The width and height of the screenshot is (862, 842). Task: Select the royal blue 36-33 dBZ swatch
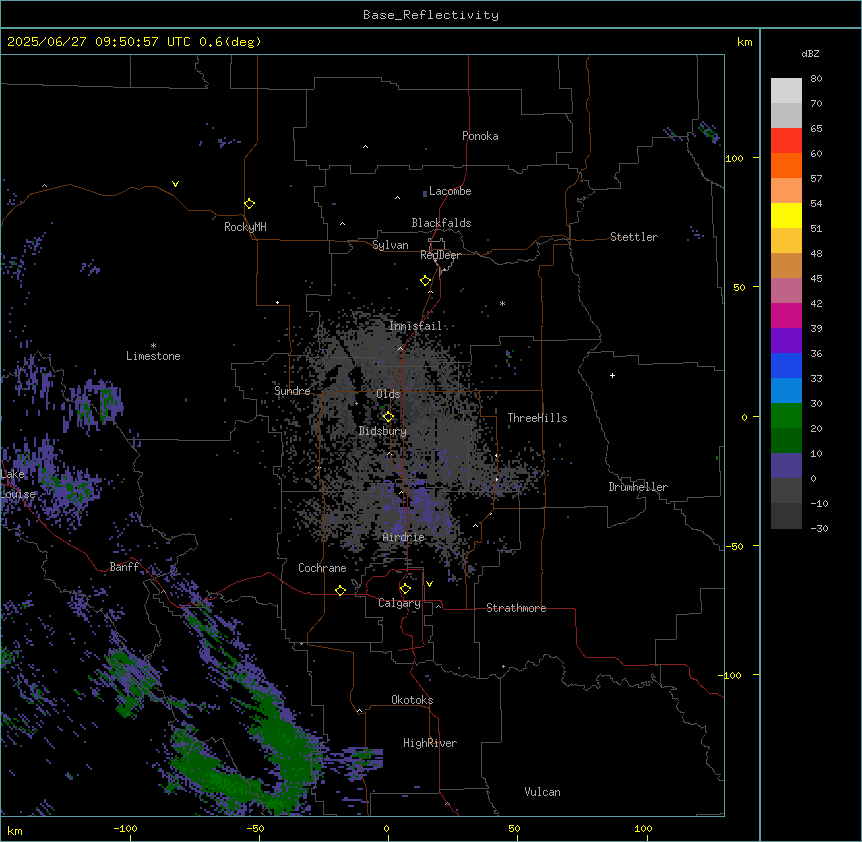786,365
